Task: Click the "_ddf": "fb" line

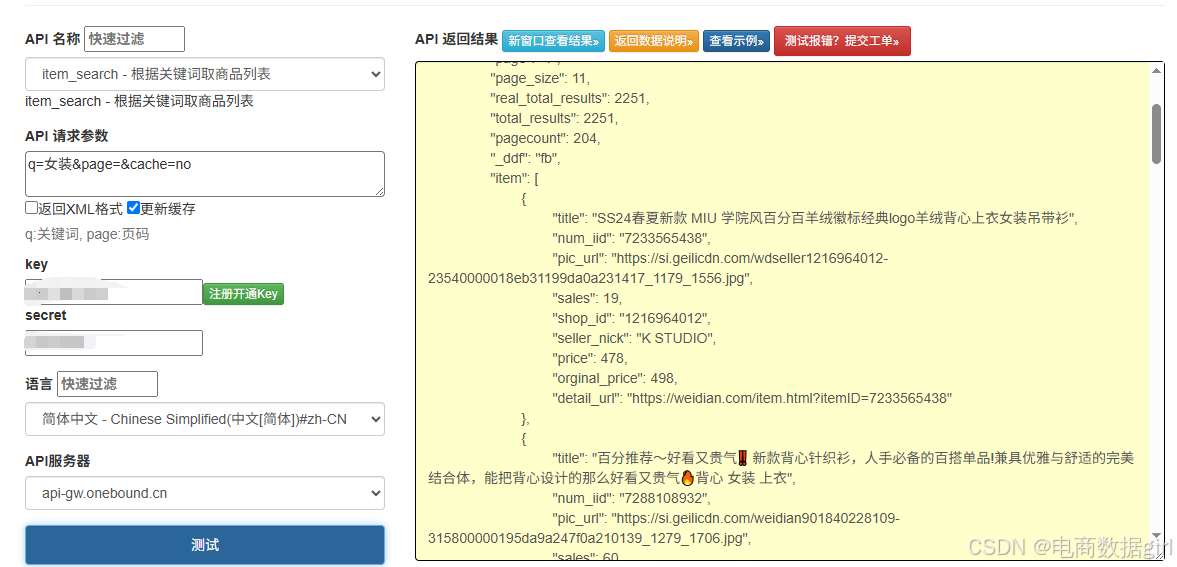Action: [x=525, y=158]
